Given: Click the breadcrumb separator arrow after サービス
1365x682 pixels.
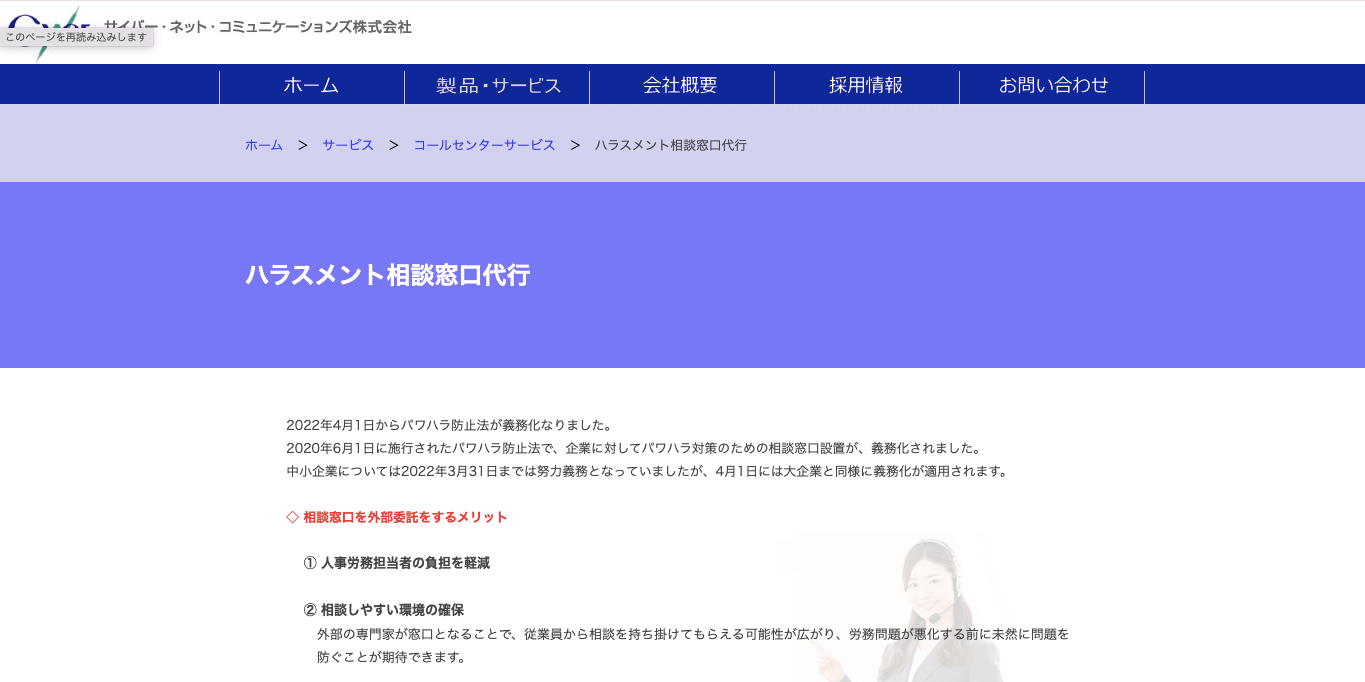Looking at the screenshot, I should coord(394,145).
